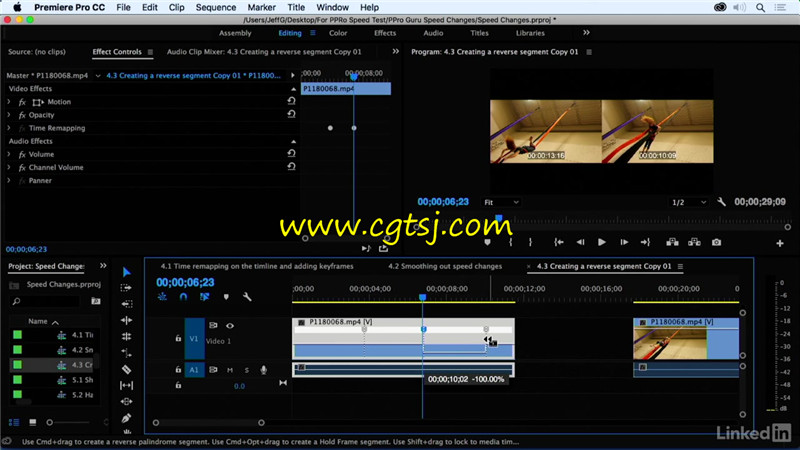Open the 1/2 playback resolution dropdown
The height and width of the screenshot is (450, 800).
(688, 203)
